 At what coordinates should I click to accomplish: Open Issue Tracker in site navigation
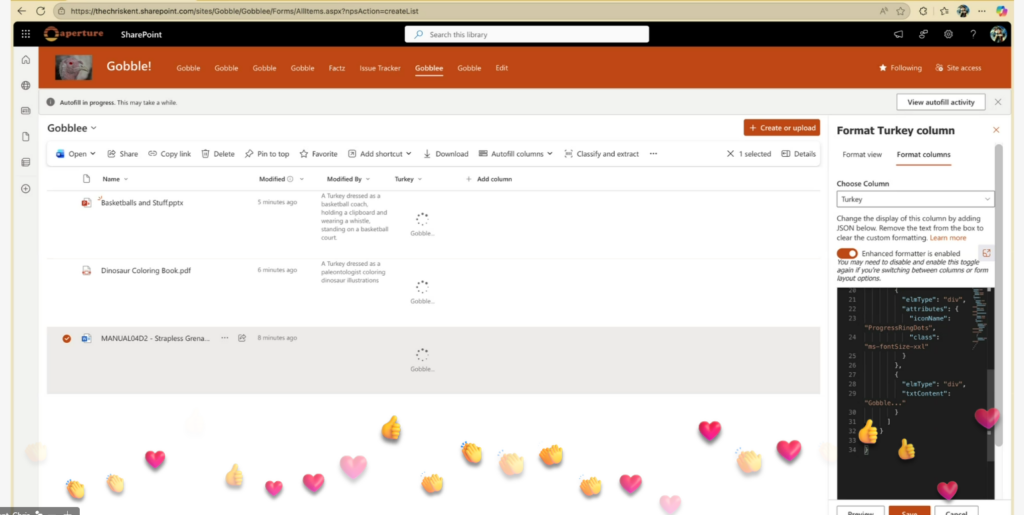pos(380,68)
